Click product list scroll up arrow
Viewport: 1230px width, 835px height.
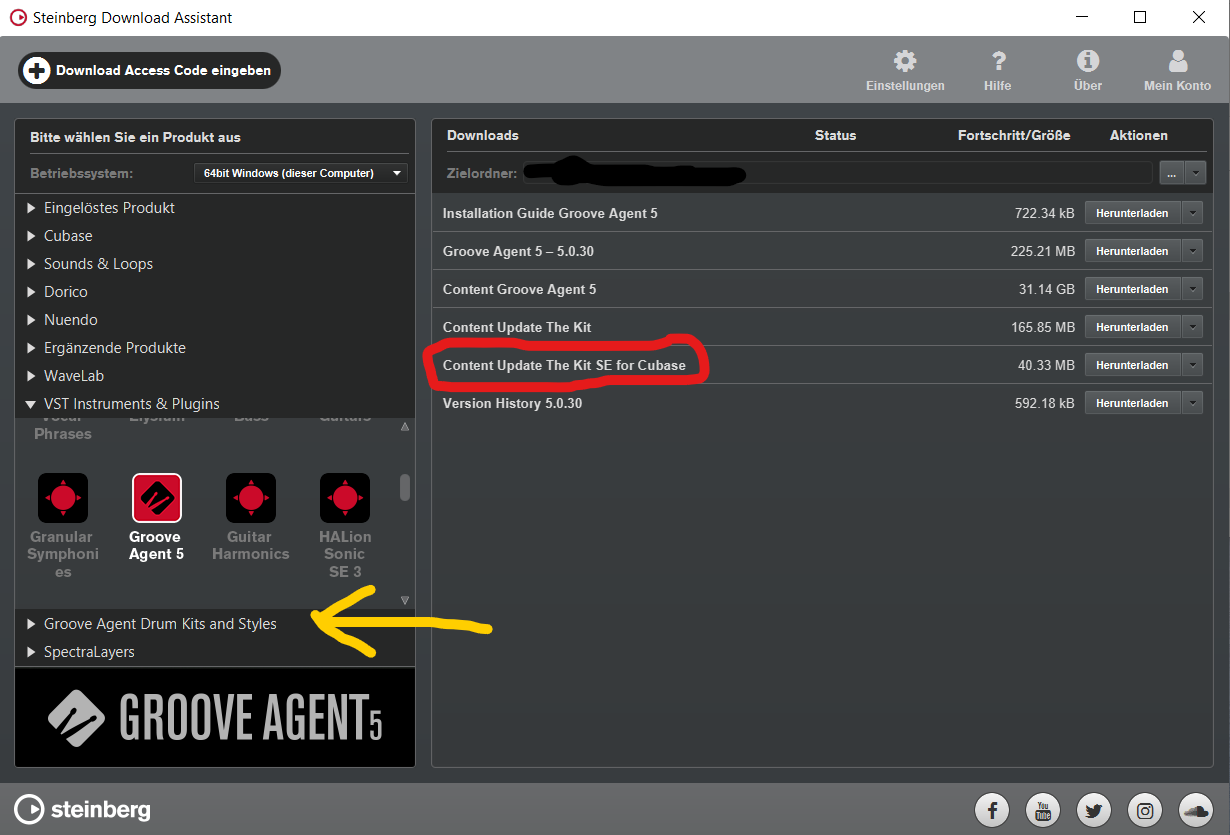405,427
